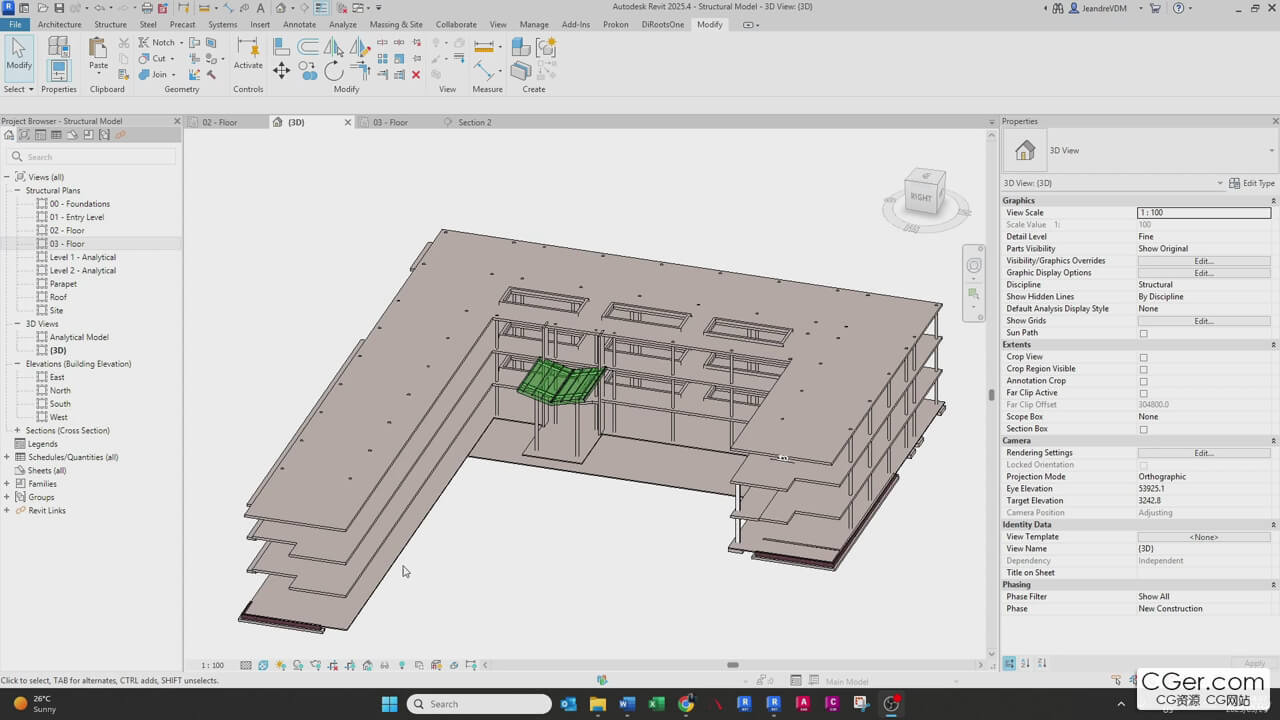This screenshot has width=1280, height=720.
Task: Select the Rotate tool
Action: pyautogui.click(x=334, y=71)
